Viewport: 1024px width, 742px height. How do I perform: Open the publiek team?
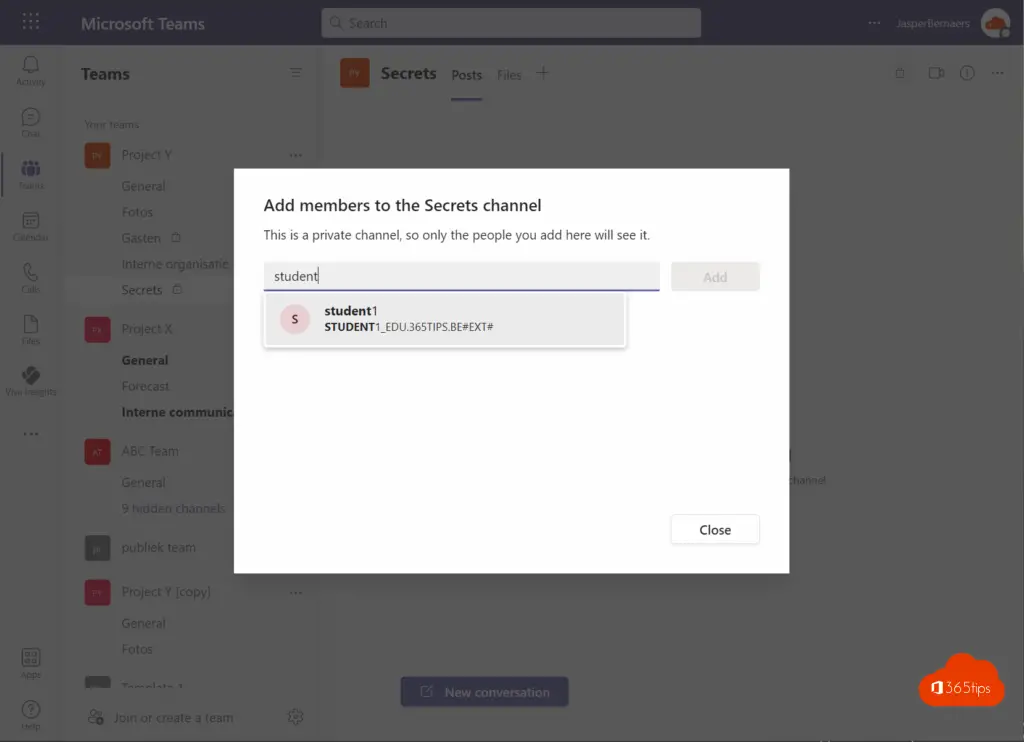[x=158, y=547]
